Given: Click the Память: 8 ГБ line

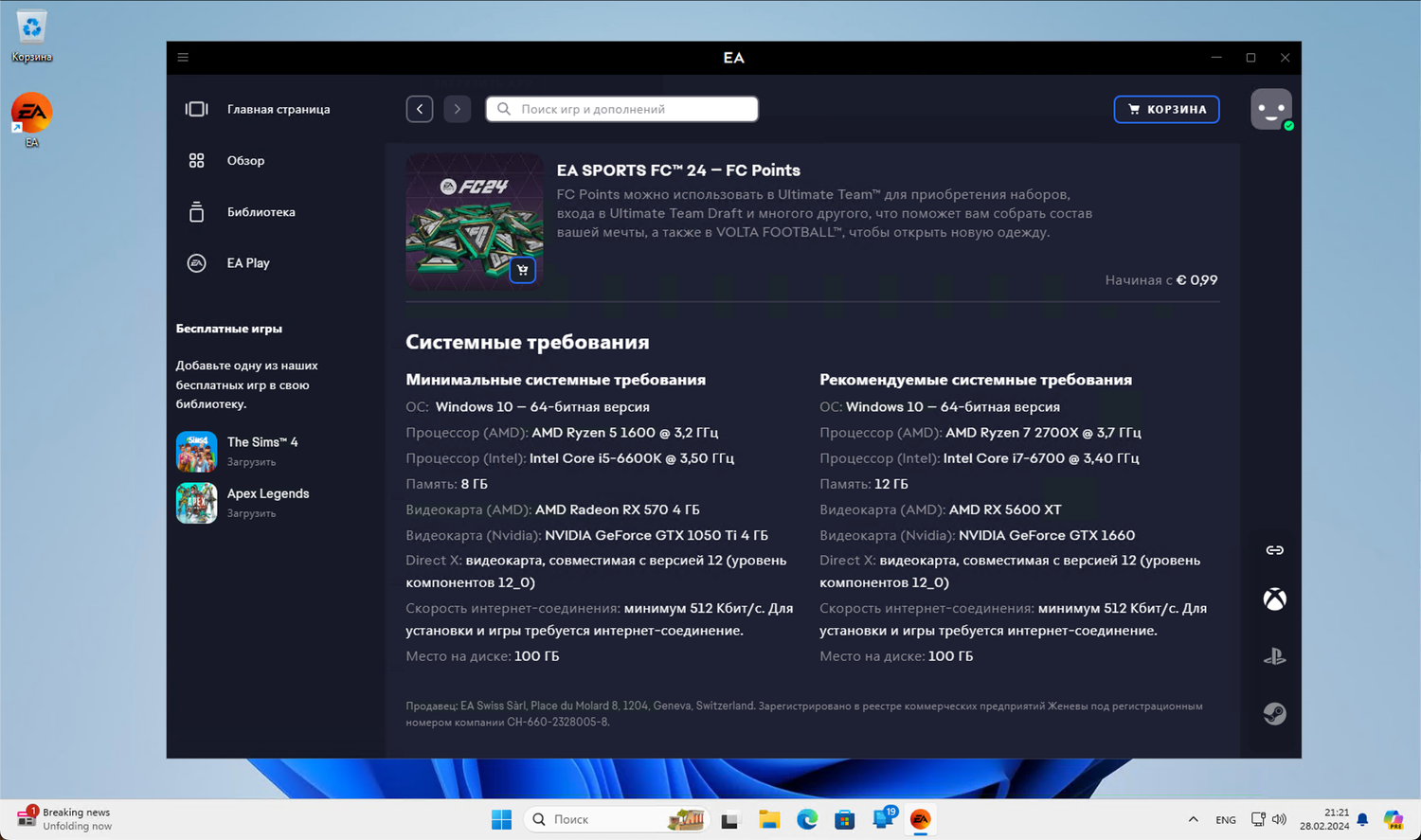Looking at the screenshot, I should coord(447,484).
